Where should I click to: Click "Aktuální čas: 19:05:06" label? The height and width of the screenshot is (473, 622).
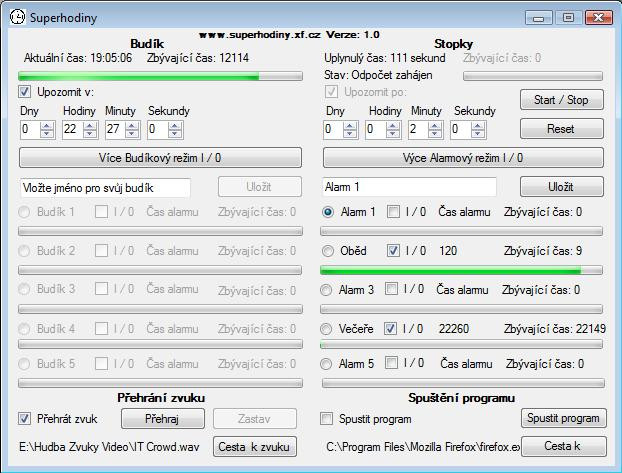[x=78, y=58]
